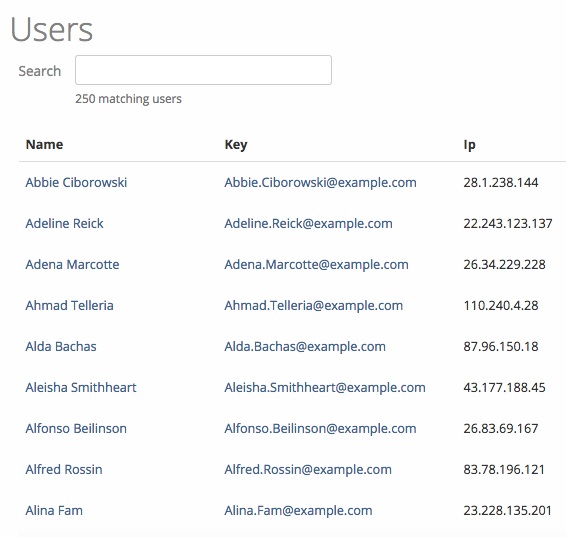This screenshot has height=537, width=566.
Task: Select the Alina.Fam@example.com key link
Action: pyautogui.click(x=298, y=510)
